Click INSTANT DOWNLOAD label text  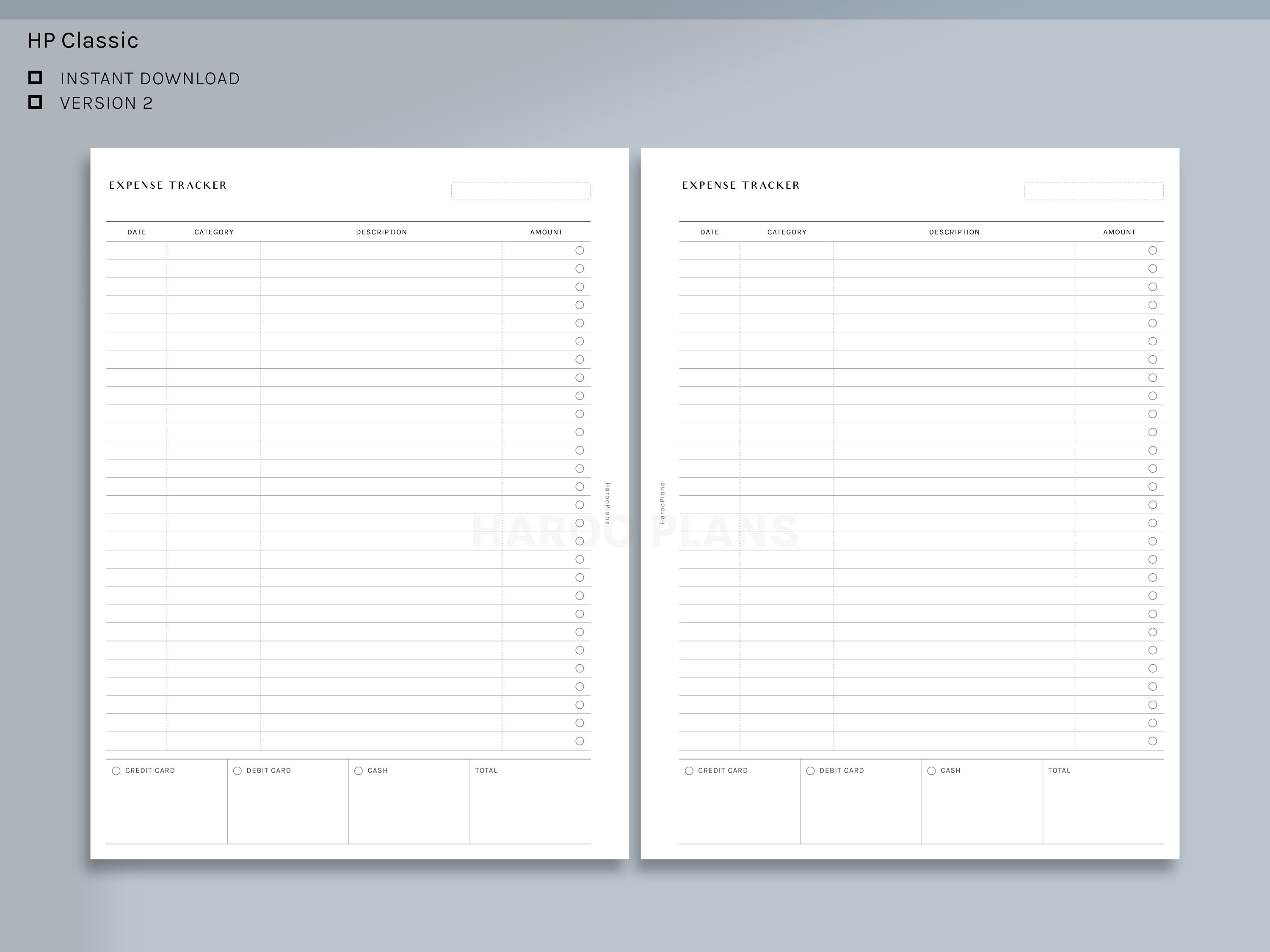coord(150,79)
